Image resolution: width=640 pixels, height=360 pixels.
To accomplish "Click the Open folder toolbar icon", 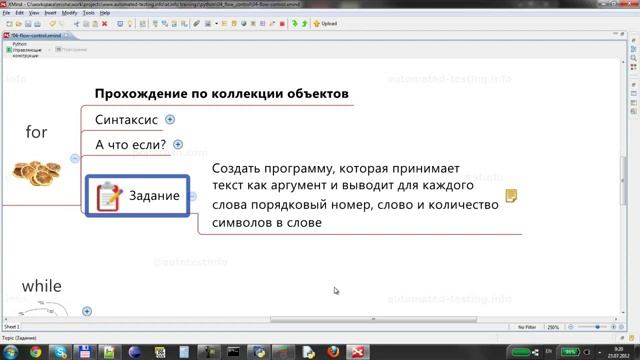I will coord(19,24).
